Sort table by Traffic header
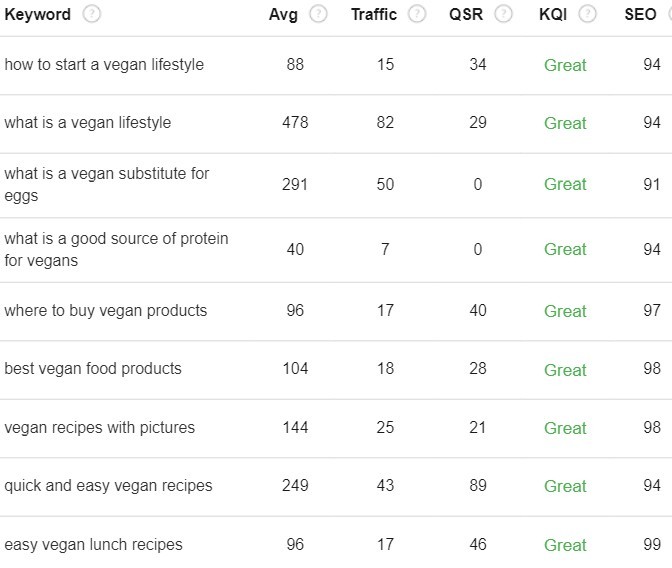 point(374,15)
